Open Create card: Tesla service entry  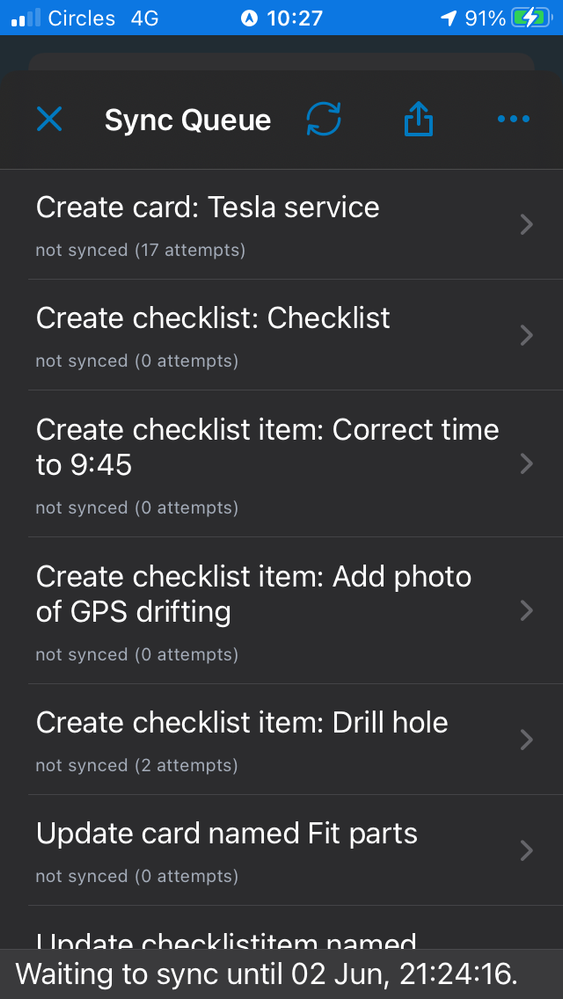[x=282, y=224]
